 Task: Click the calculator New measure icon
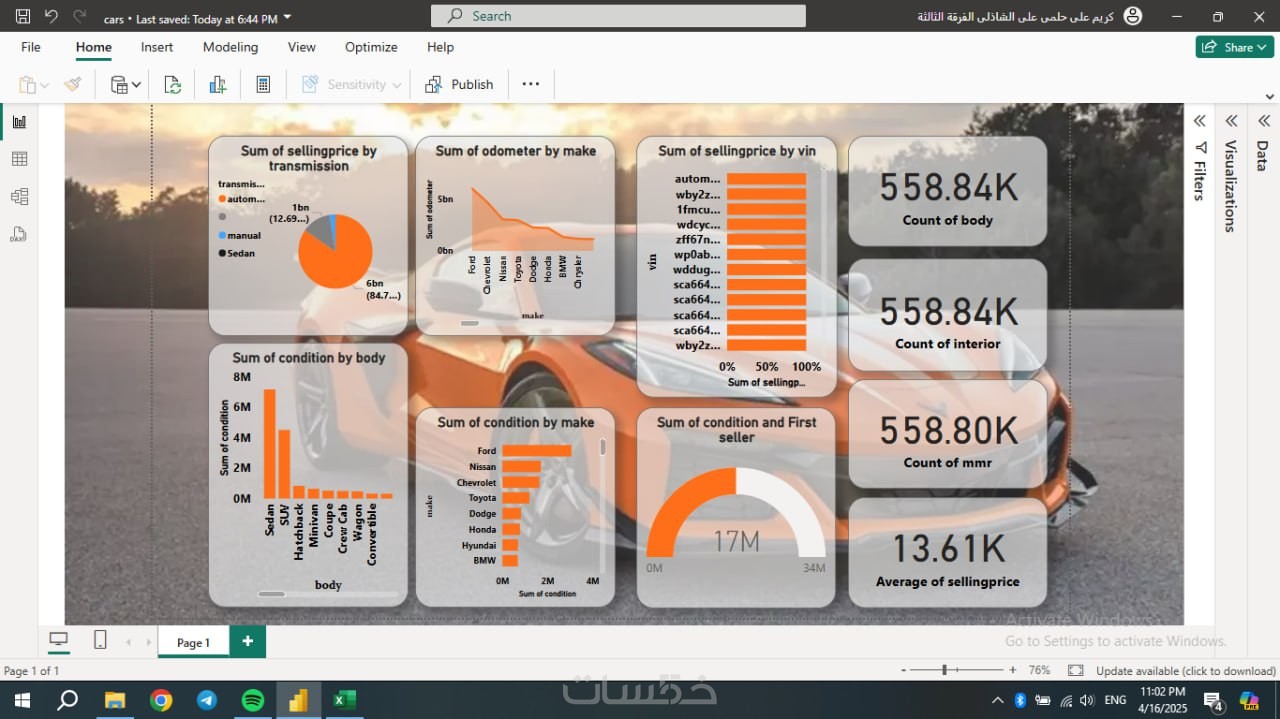click(263, 85)
